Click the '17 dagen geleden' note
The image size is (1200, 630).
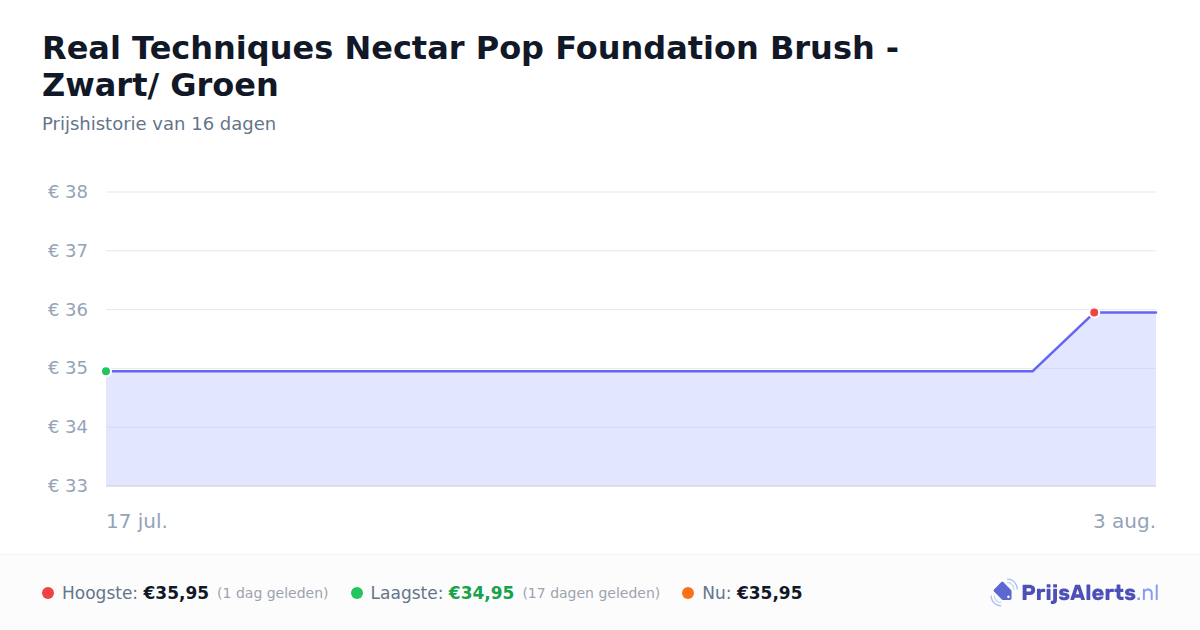point(591,593)
